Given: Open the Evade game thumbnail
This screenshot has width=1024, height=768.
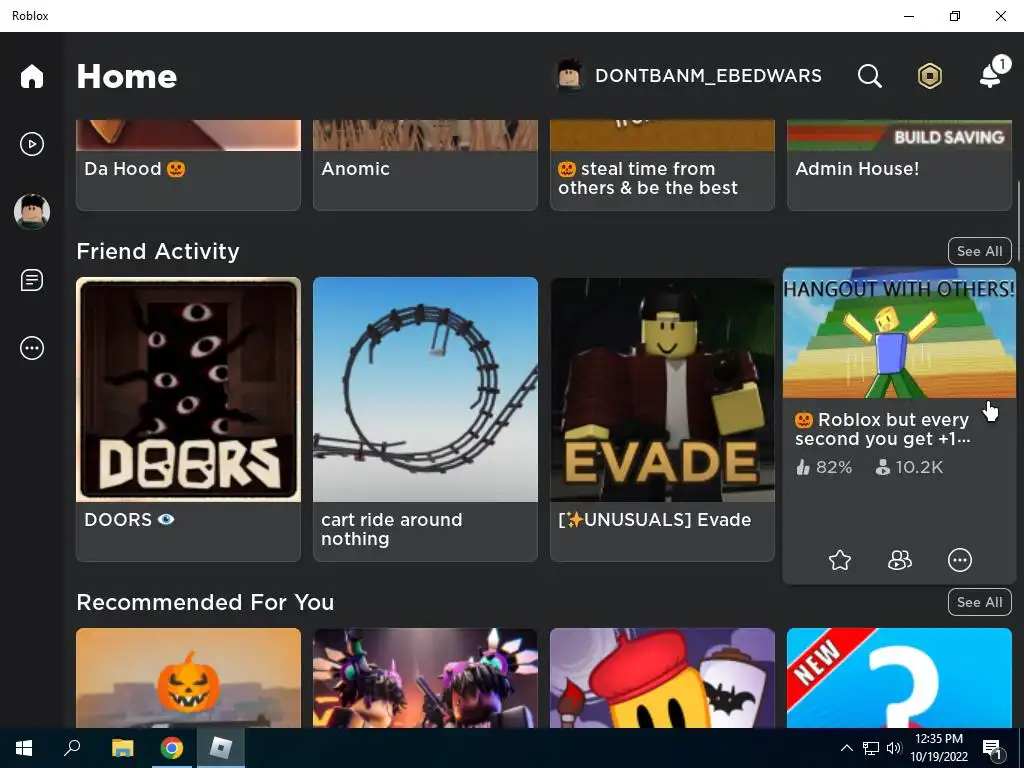Looking at the screenshot, I should coord(662,389).
